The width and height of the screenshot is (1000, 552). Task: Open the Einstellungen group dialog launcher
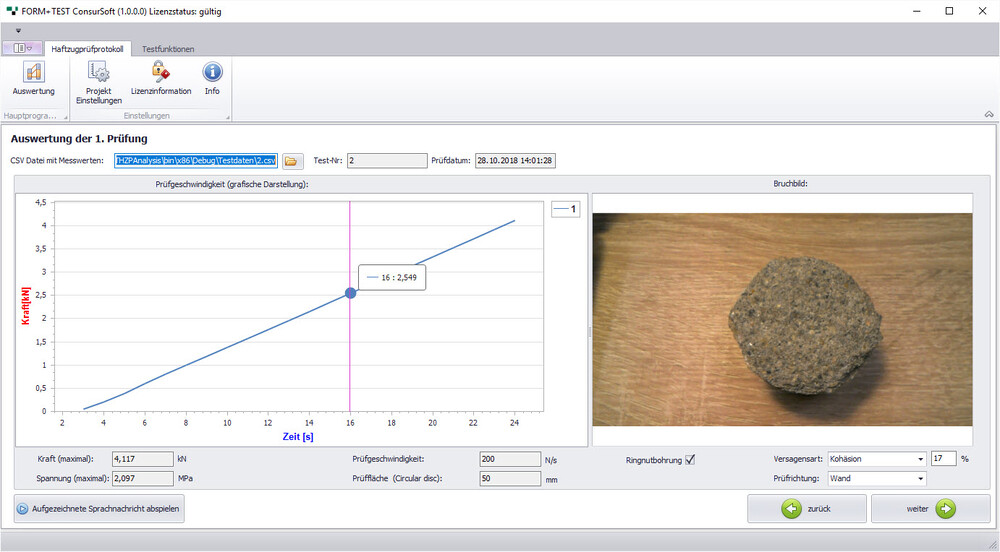pos(227,117)
